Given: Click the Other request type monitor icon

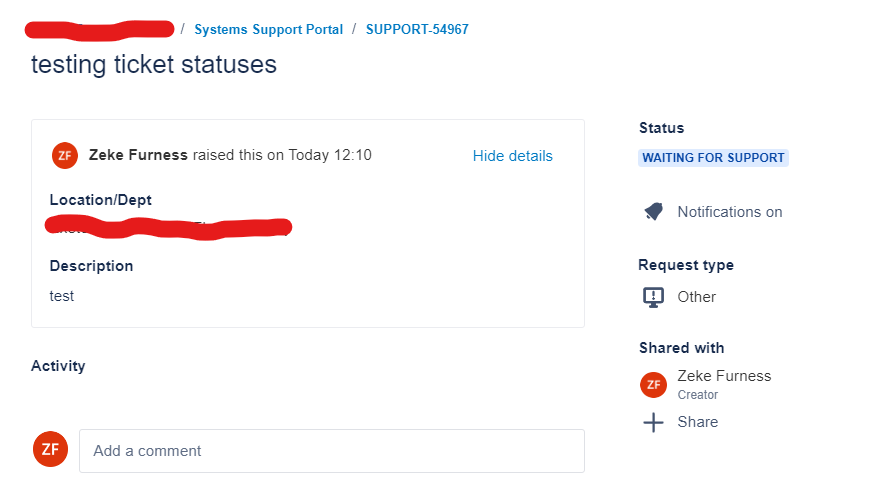Looking at the screenshot, I should (x=653, y=297).
